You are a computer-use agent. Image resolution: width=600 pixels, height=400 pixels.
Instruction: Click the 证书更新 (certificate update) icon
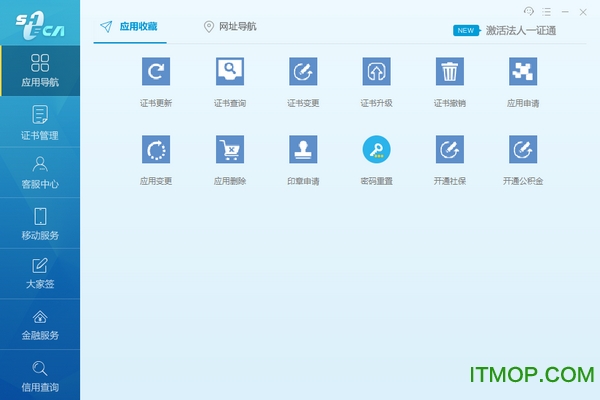(x=155, y=71)
